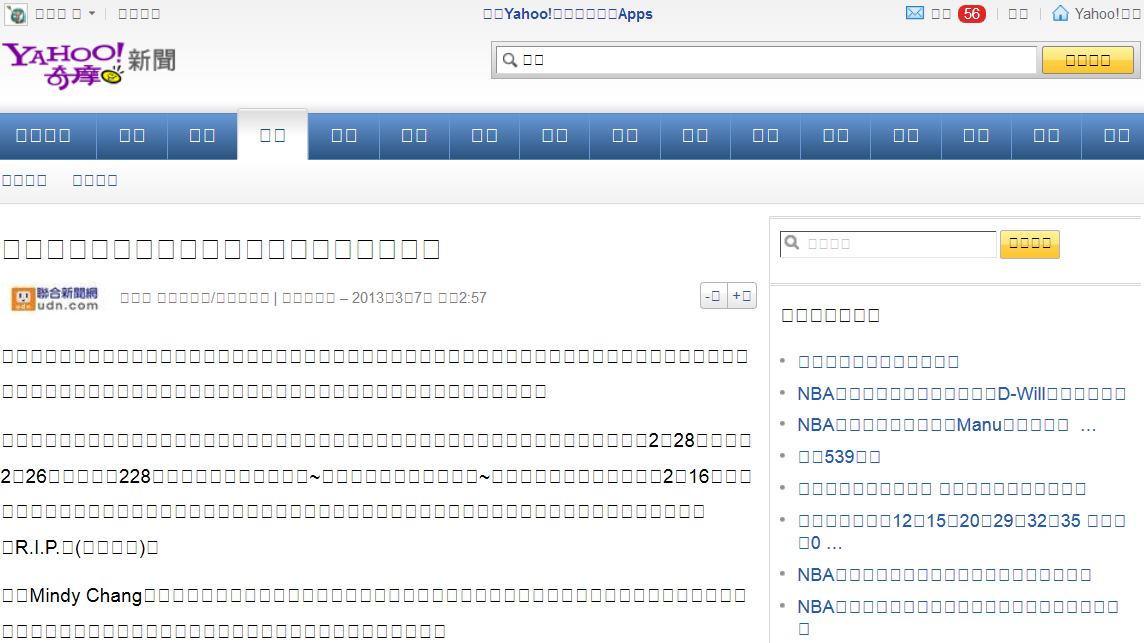Viewport: 1144px width, 643px height.
Task: Click the user avatar icon in top bar
Action: [15, 14]
